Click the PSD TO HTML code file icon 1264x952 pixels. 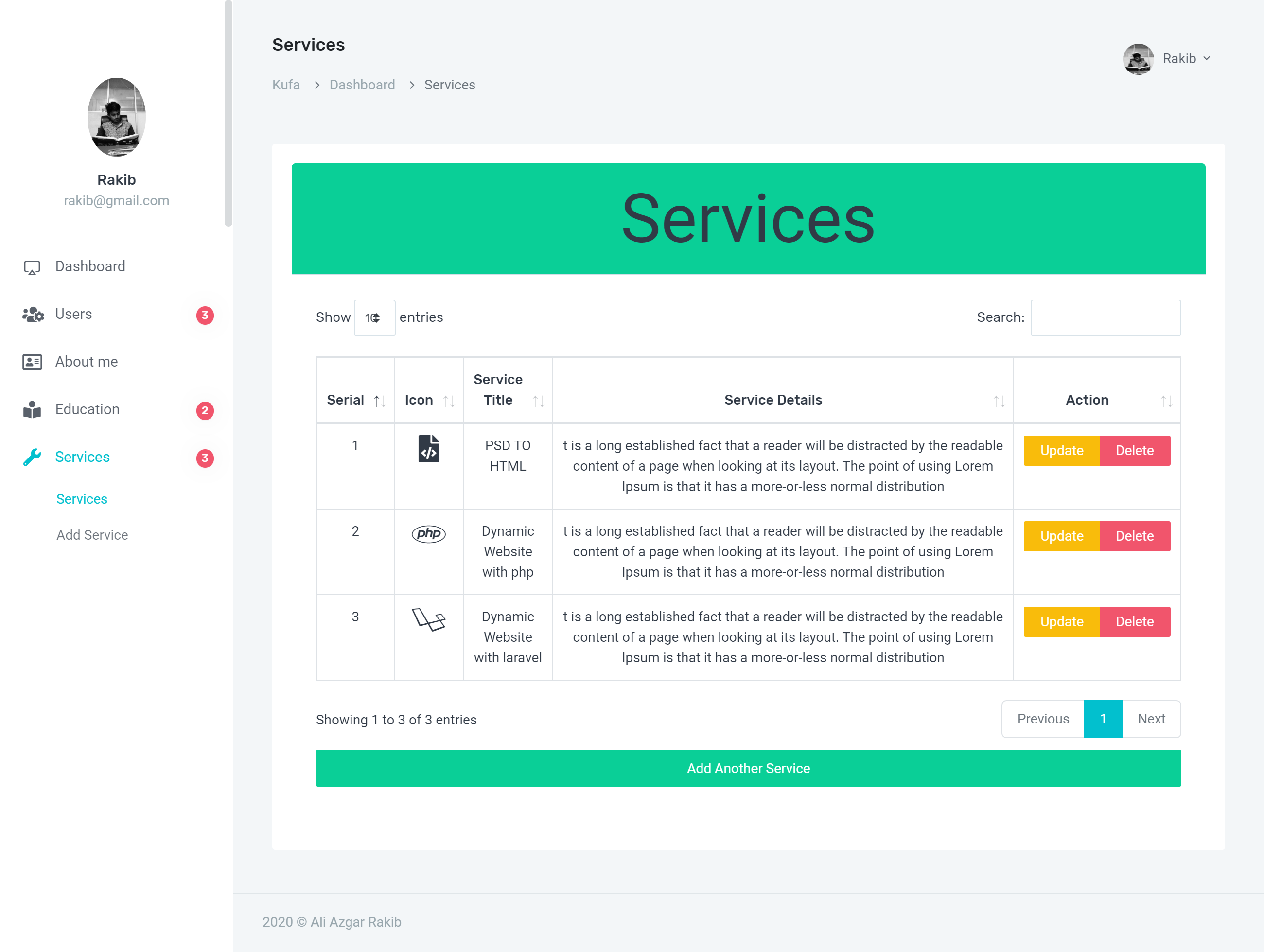coord(428,449)
